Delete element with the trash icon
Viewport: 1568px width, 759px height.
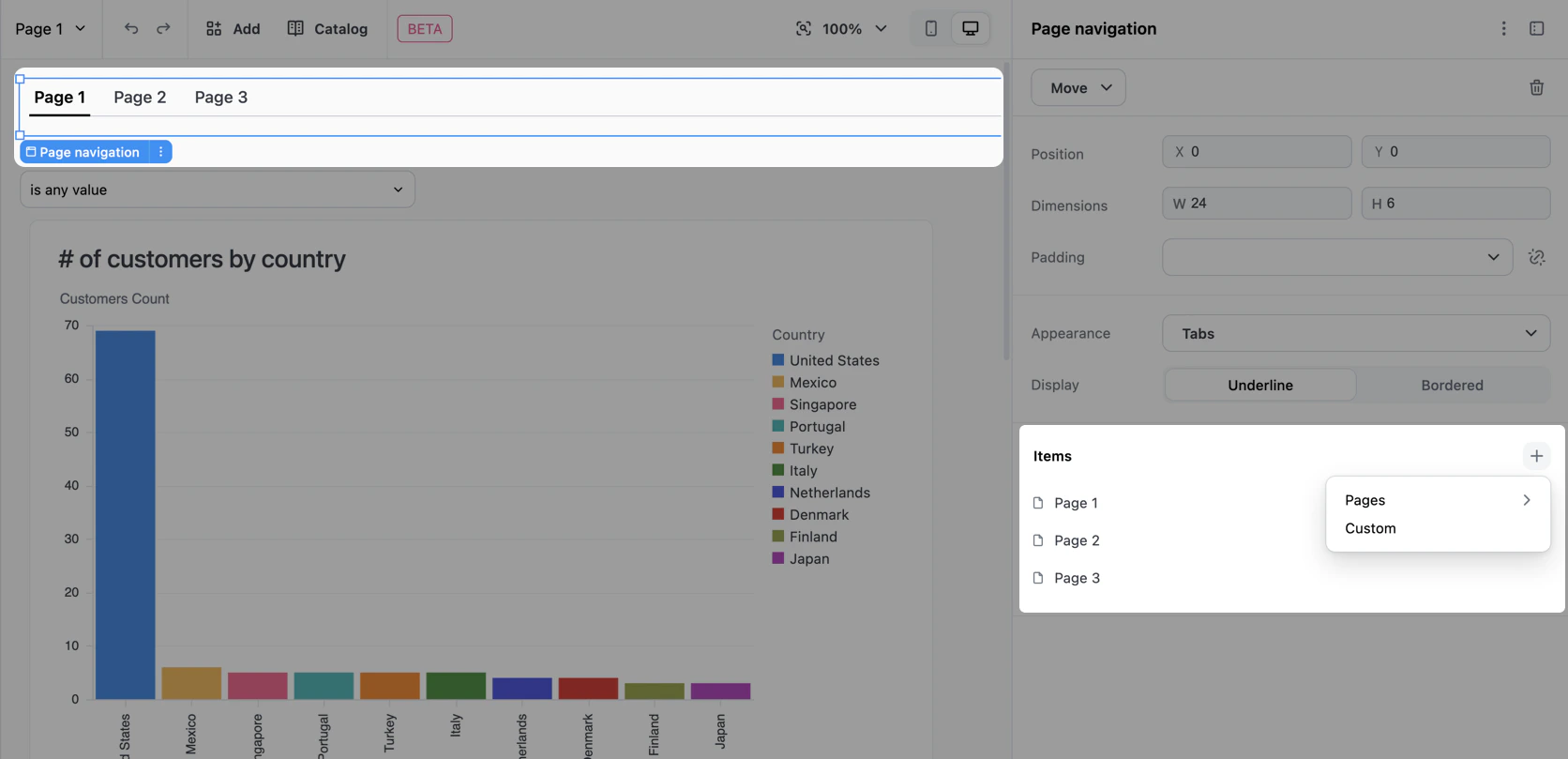1536,87
